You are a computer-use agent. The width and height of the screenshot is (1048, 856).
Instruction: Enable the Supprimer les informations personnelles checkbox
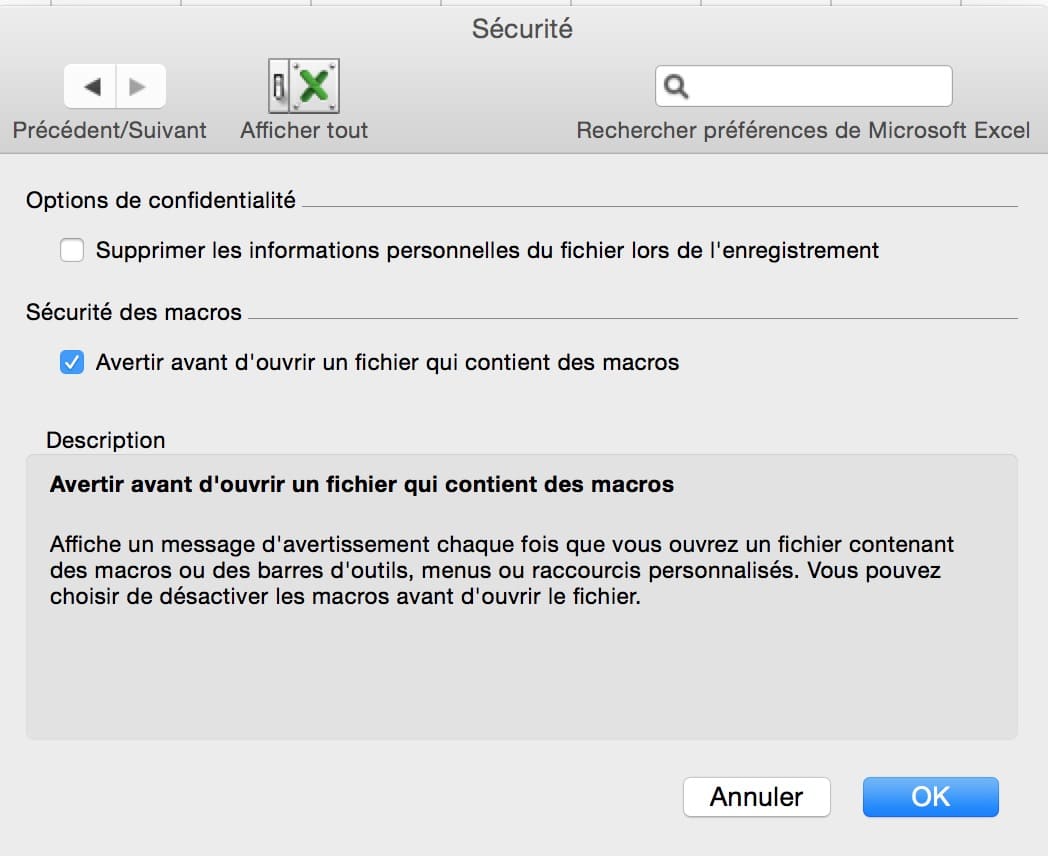pyautogui.click(x=72, y=250)
